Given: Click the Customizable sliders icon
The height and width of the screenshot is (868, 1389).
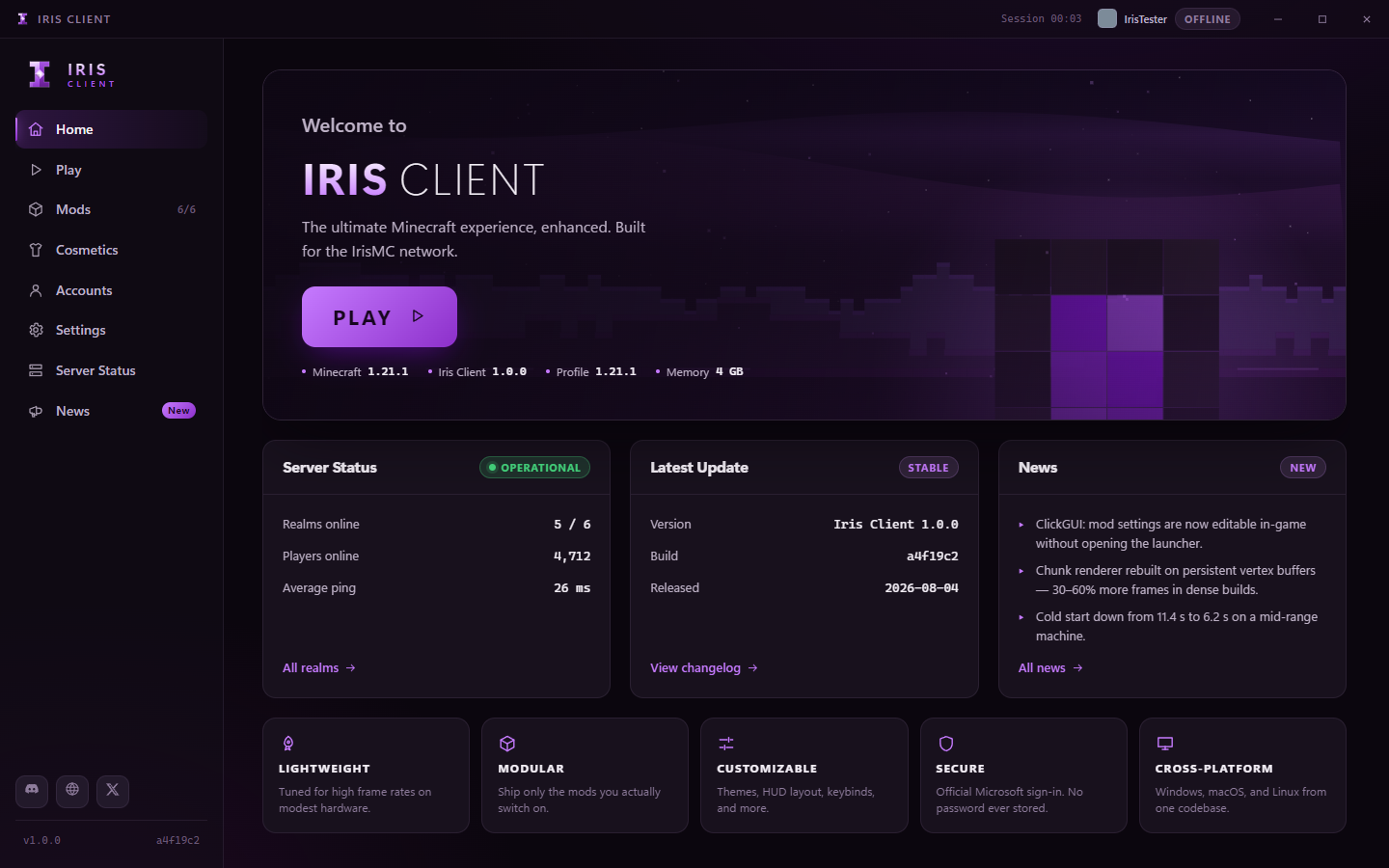Looking at the screenshot, I should 726,744.
